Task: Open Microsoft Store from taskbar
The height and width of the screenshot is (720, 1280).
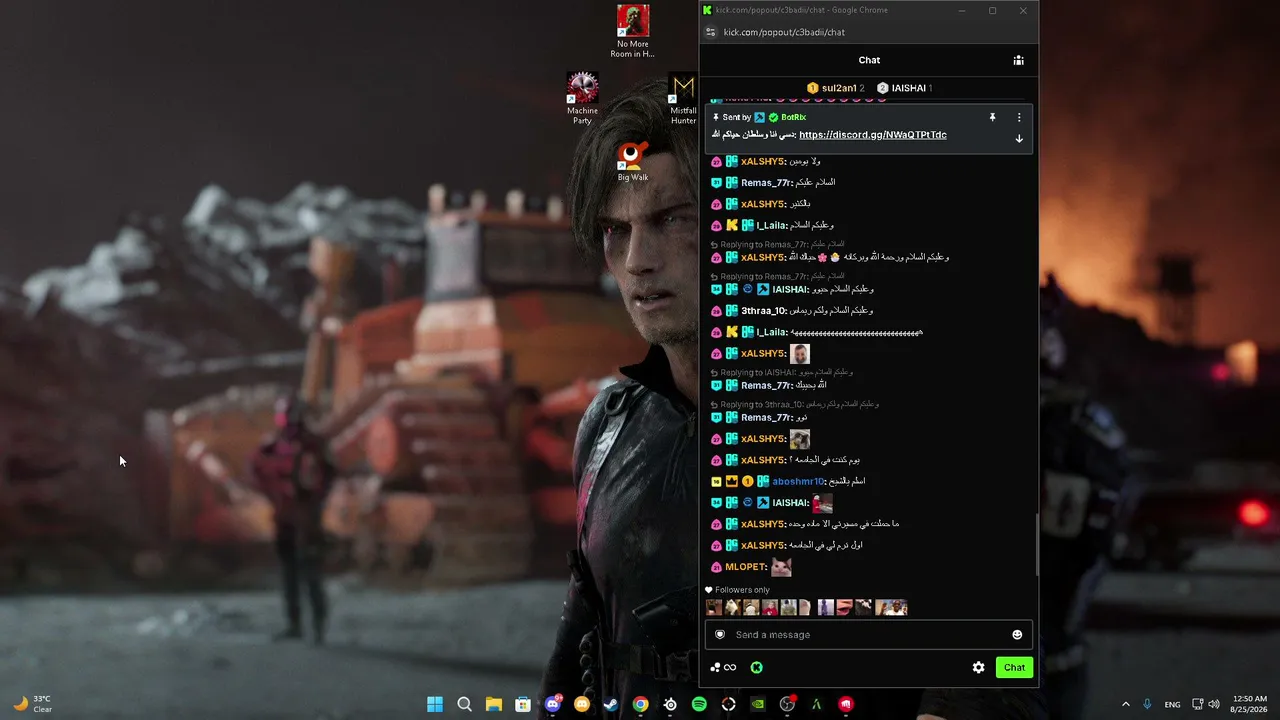Action: pyautogui.click(x=523, y=704)
